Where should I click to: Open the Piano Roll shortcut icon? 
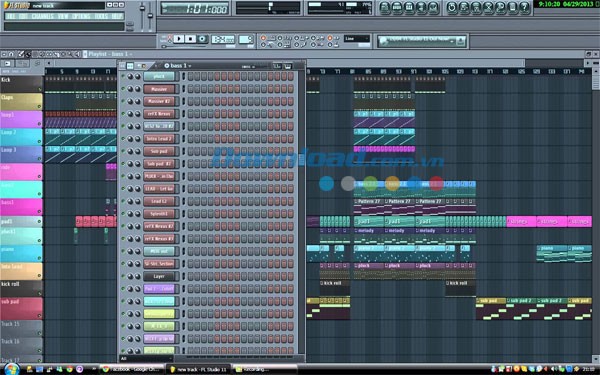pos(409,8)
